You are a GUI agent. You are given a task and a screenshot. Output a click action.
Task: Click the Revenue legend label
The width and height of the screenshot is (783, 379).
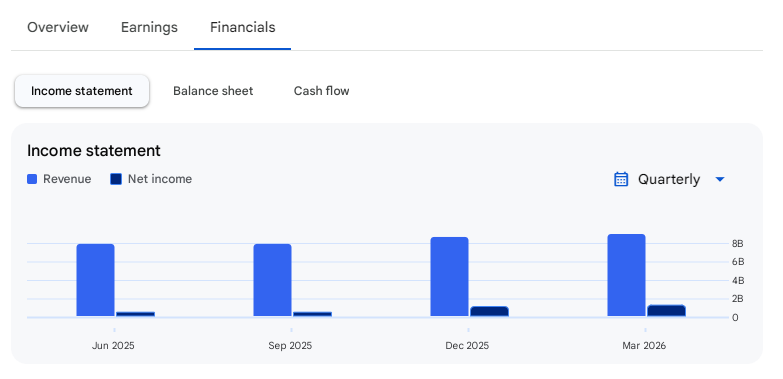[x=67, y=179]
